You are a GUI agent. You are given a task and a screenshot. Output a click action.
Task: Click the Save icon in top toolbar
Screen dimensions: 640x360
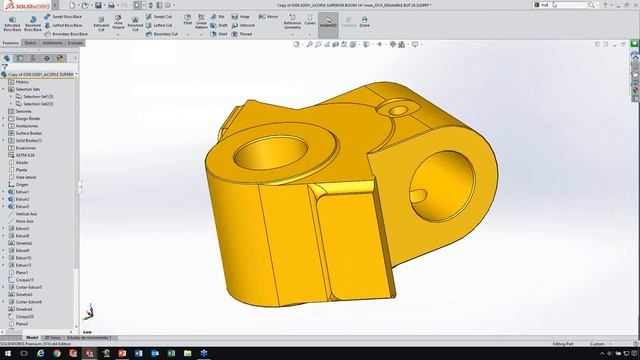pos(98,5)
